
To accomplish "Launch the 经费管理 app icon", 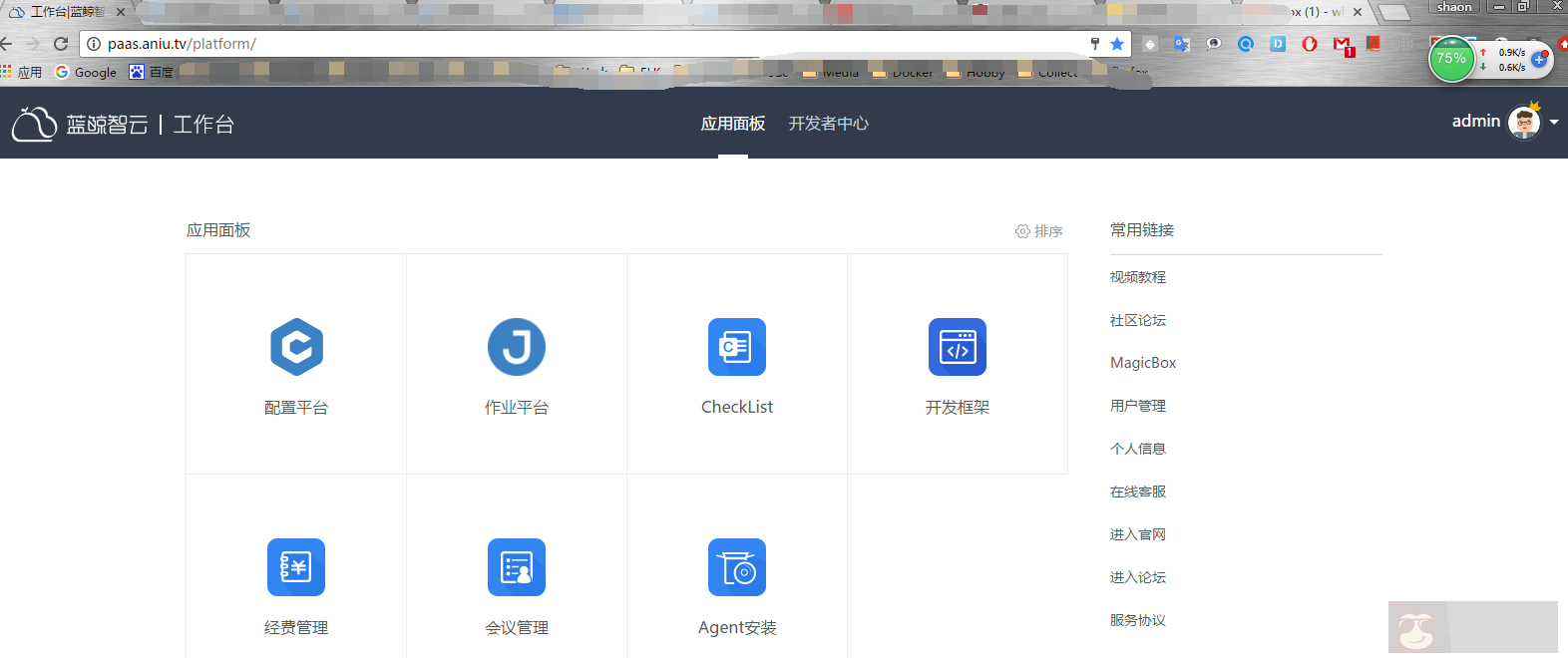I will coord(296,567).
